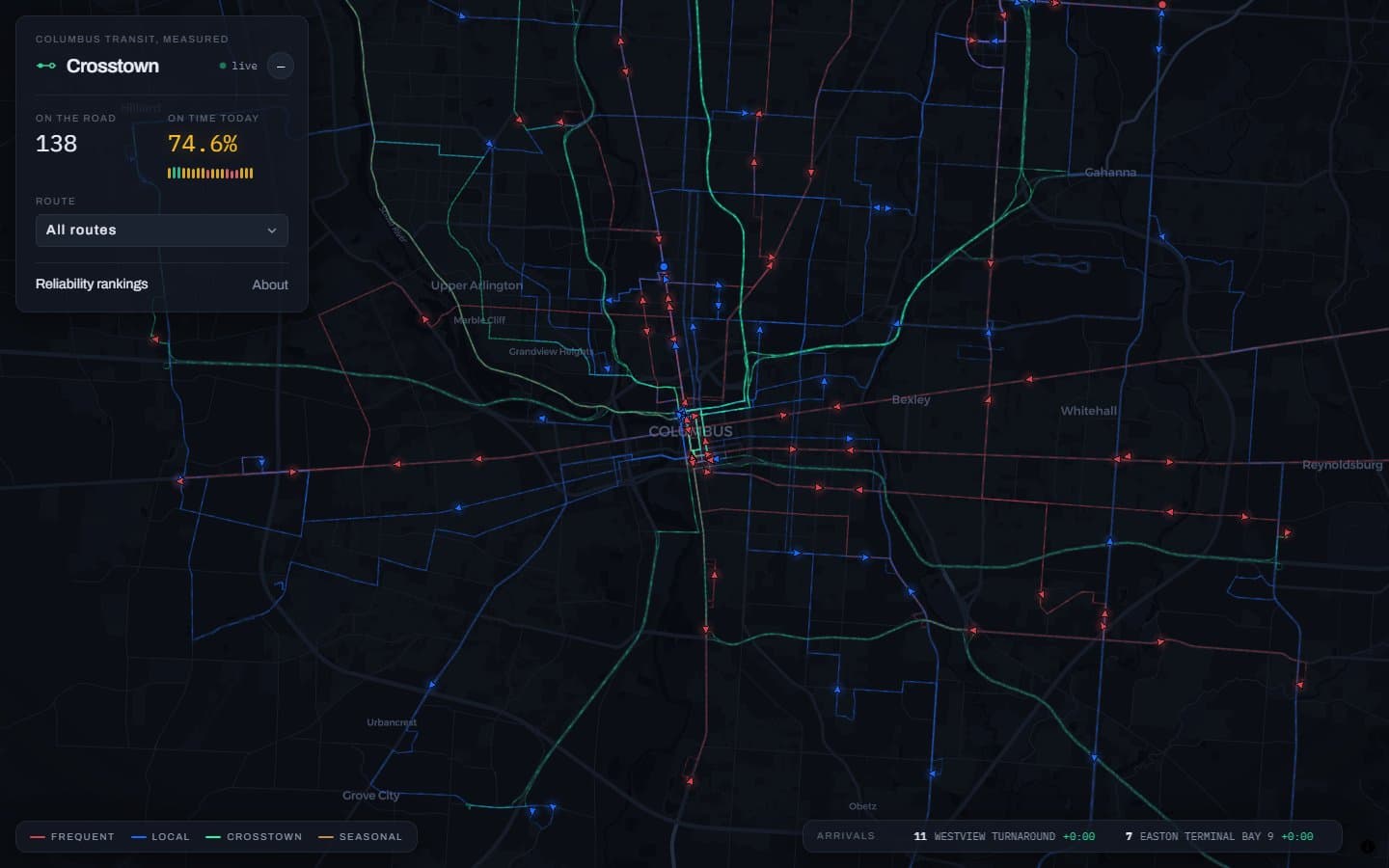Click the Crosstown route logo icon

point(45,66)
